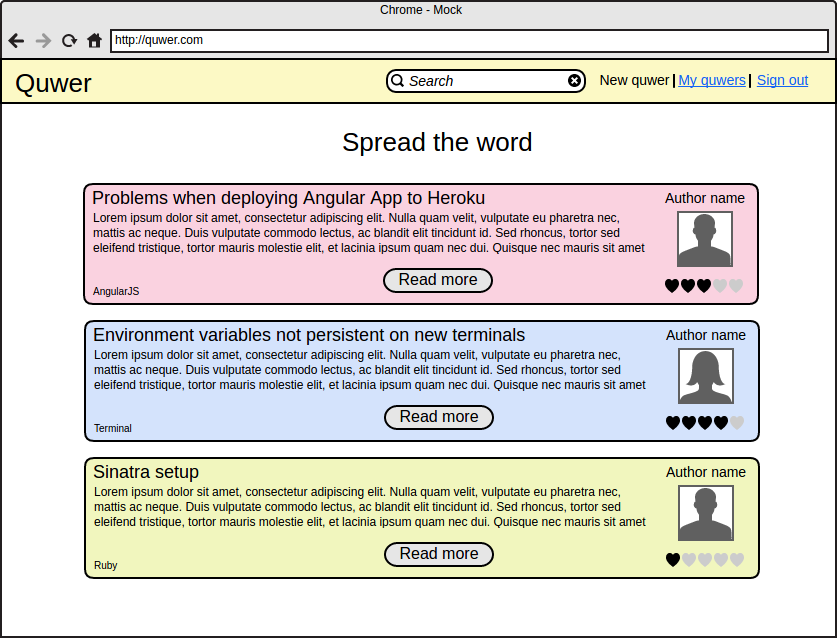The height and width of the screenshot is (638, 837).
Task: Read more of the Environment variables post
Action: click(x=439, y=417)
